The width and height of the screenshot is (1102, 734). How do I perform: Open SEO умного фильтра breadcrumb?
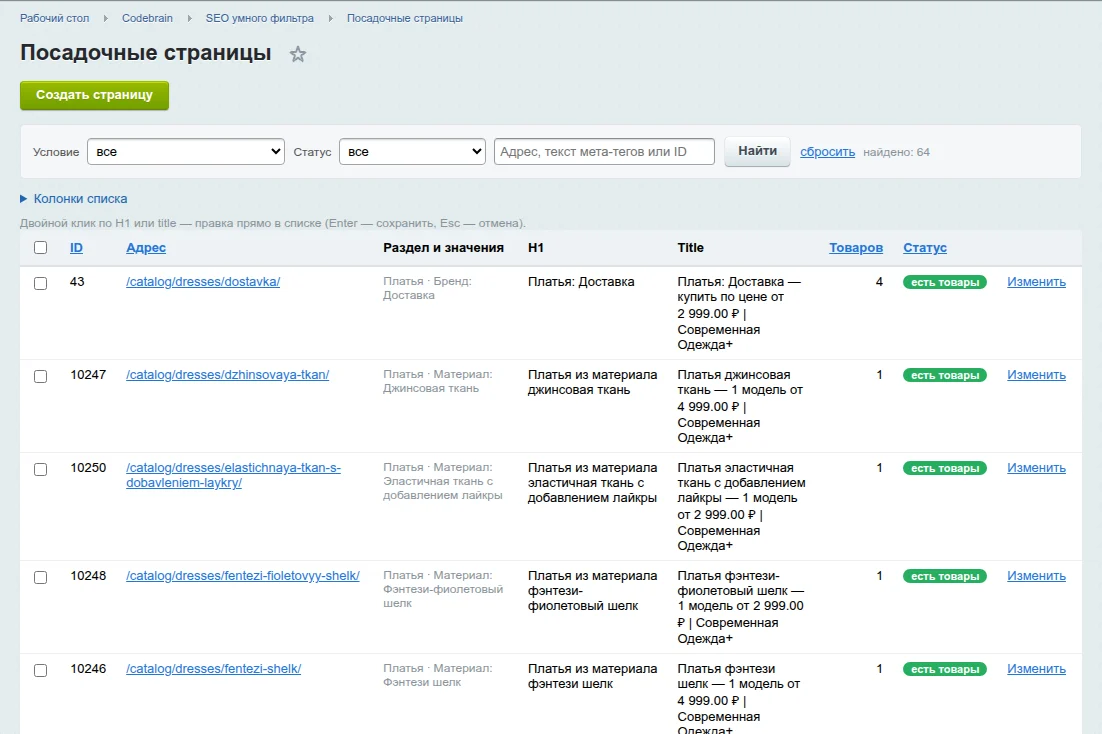[259, 18]
